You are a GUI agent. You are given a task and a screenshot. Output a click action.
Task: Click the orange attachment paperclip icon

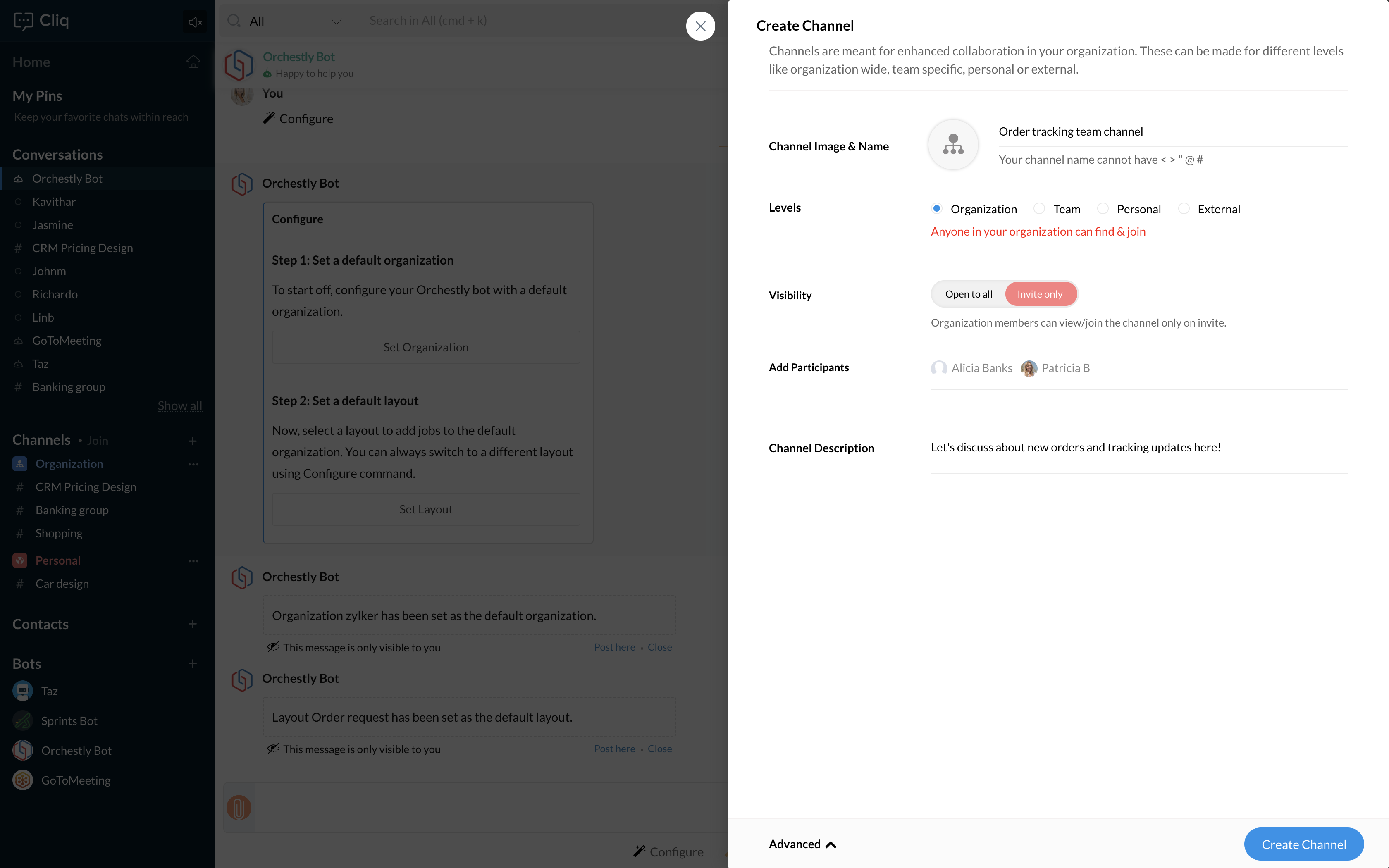(239, 807)
